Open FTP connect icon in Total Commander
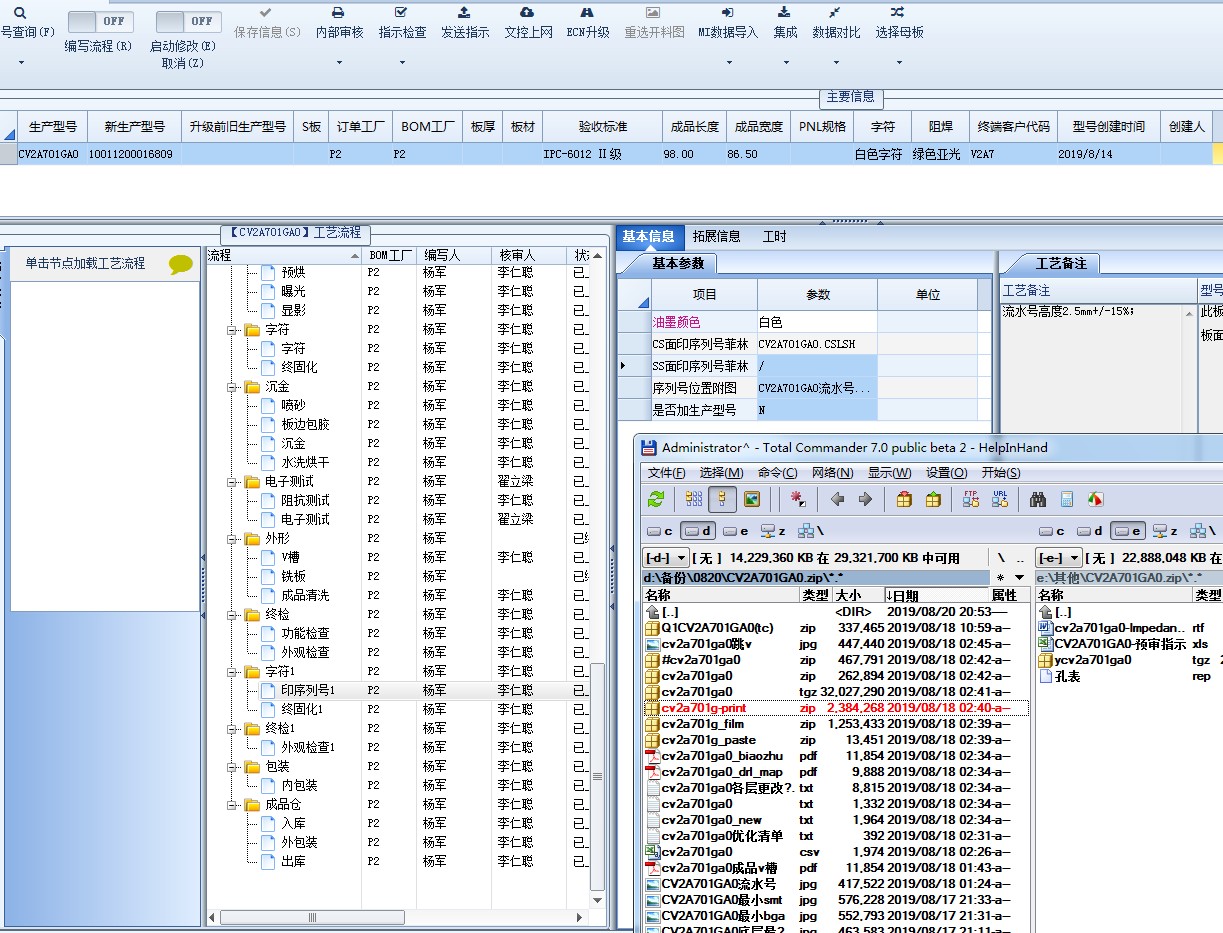The height and width of the screenshot is (933, 1223). (971, 499)
